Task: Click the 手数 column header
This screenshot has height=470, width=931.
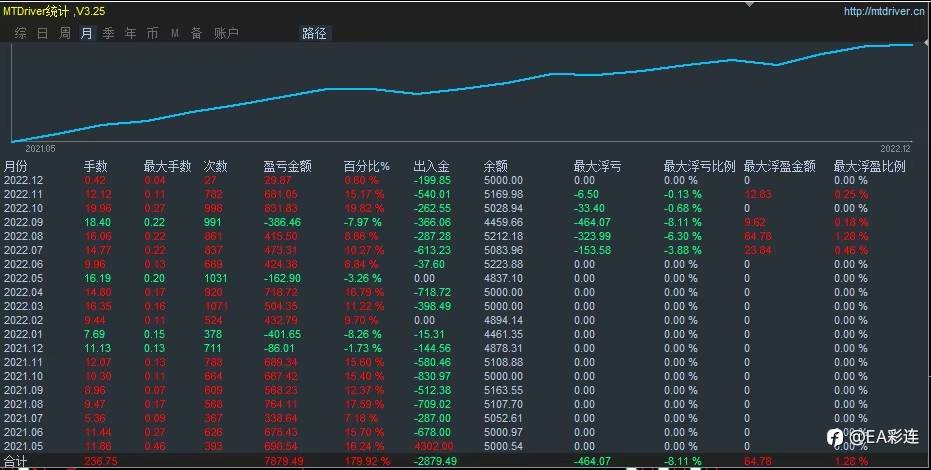Action: pyautogui.click(x=96, y=166)
